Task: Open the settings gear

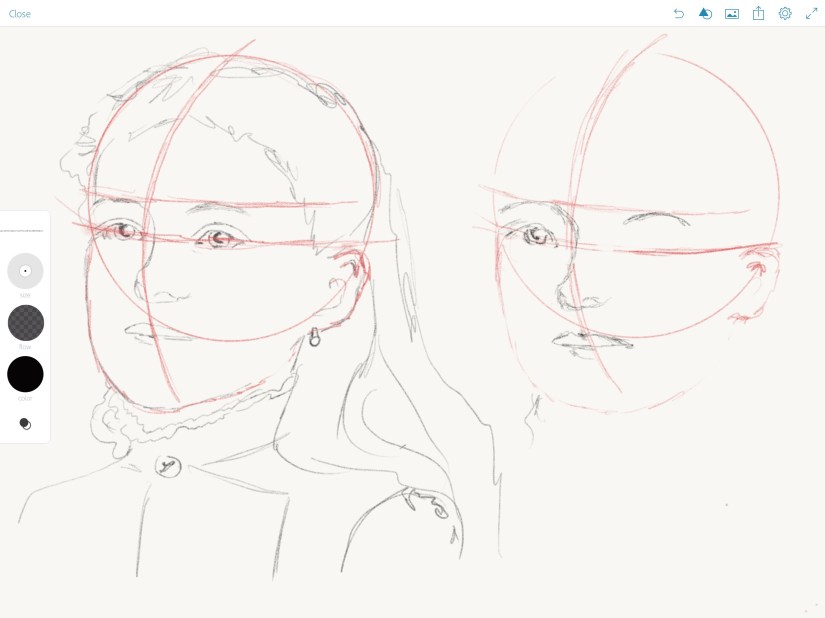Action: pyautogui.click(x=785, y=14)
